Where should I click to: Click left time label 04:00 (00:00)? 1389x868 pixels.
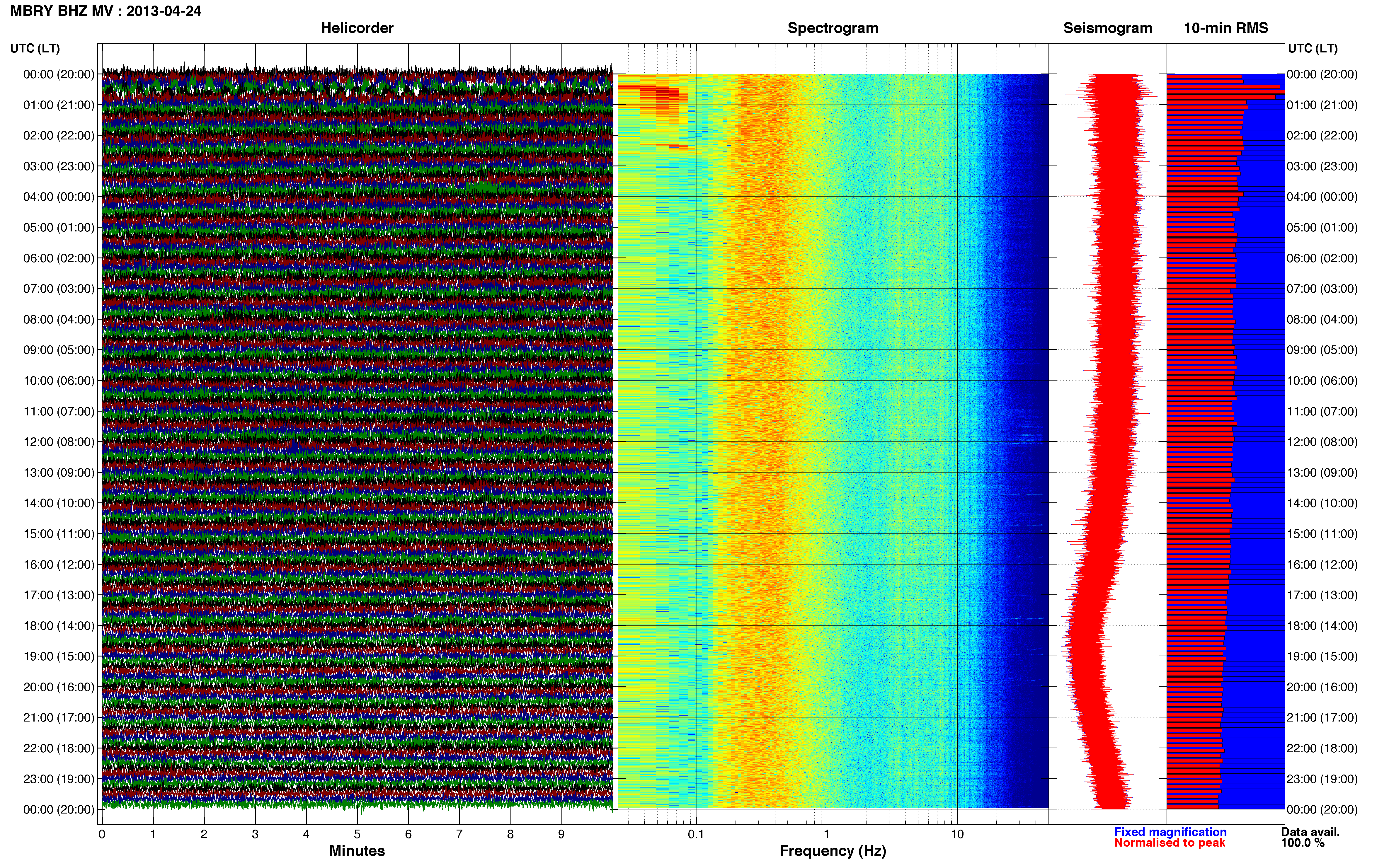(x=59, y=197)
